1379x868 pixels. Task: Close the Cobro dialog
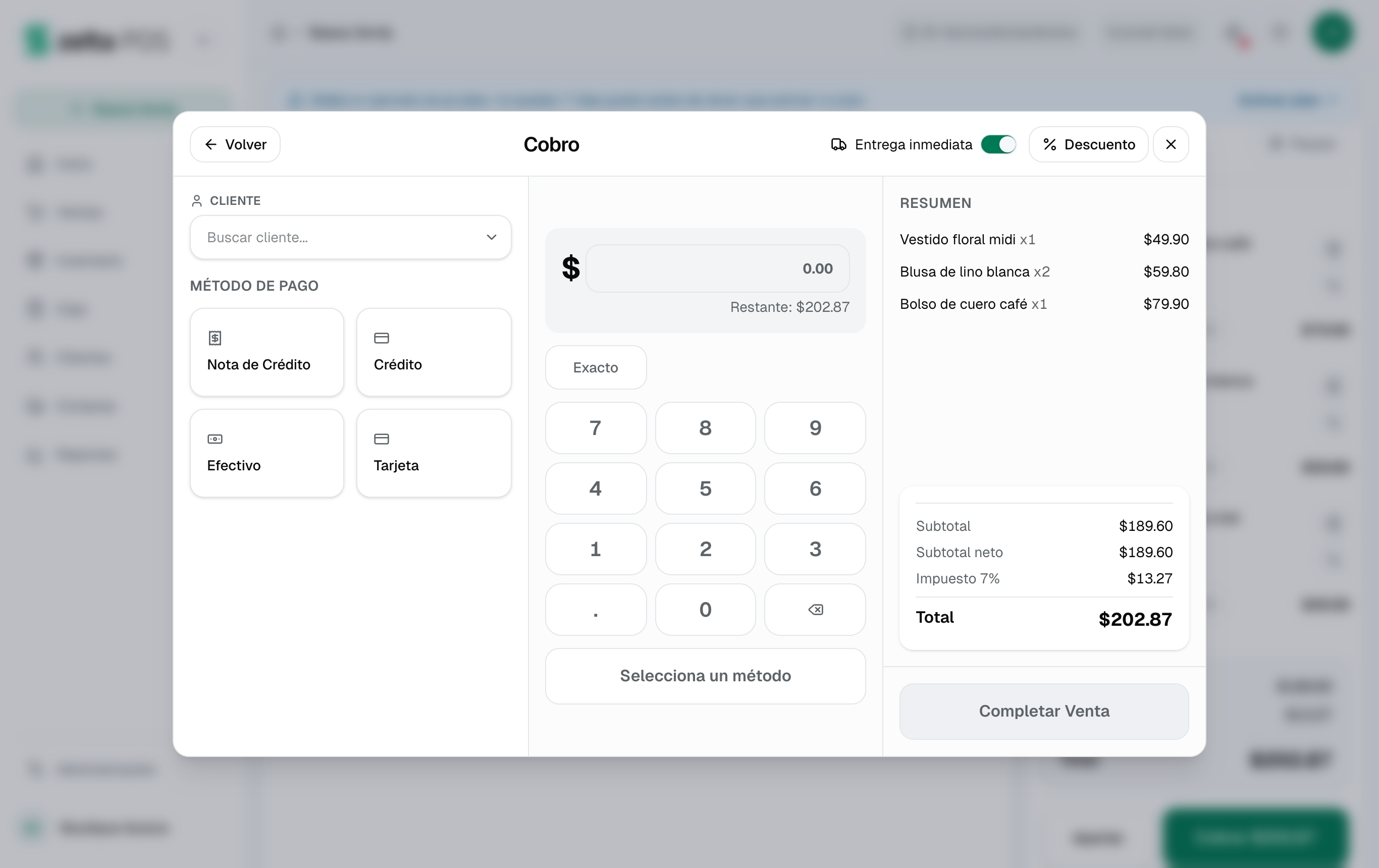(1171, 144)
